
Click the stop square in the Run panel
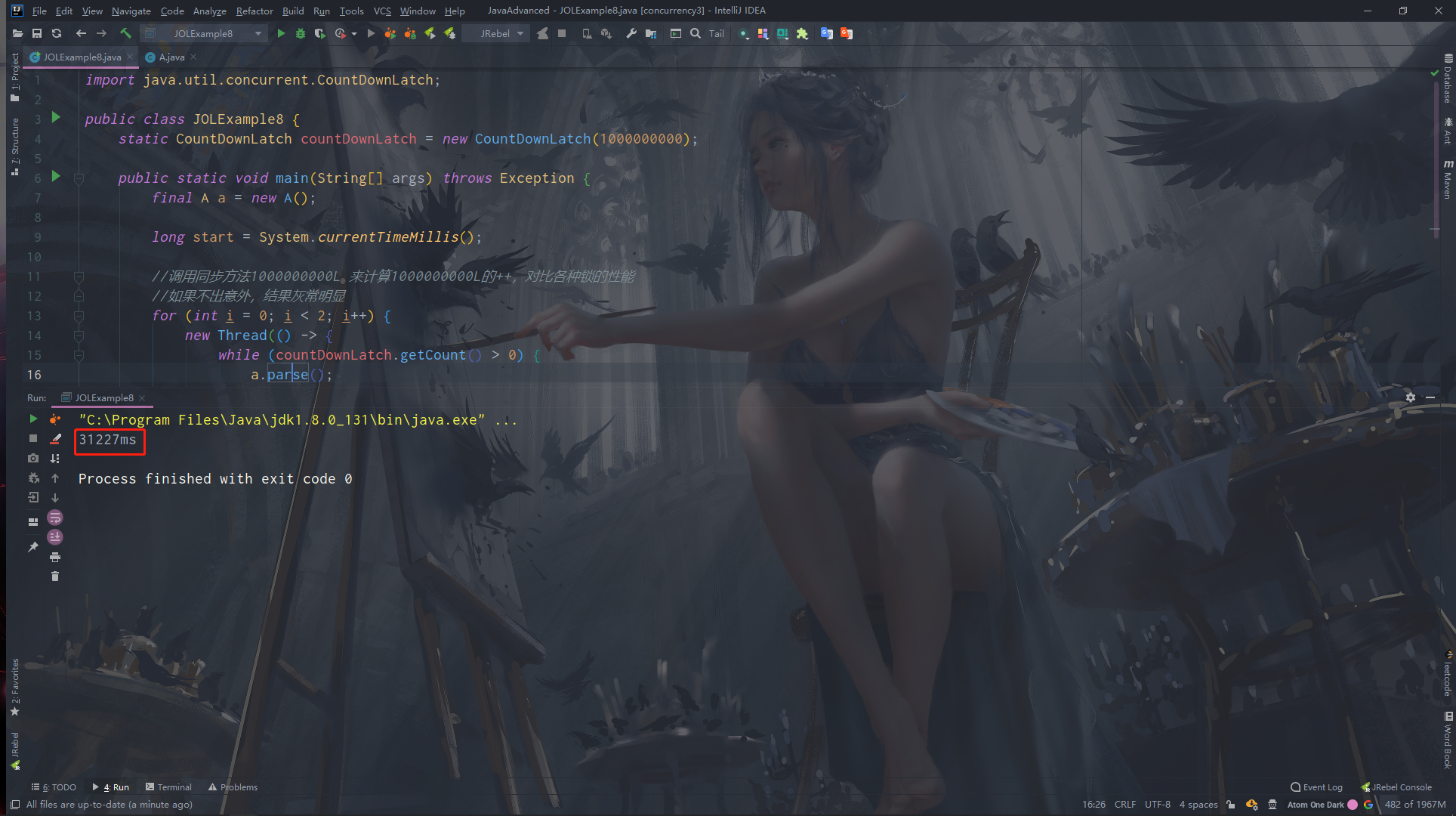click(x=33, y=438)
